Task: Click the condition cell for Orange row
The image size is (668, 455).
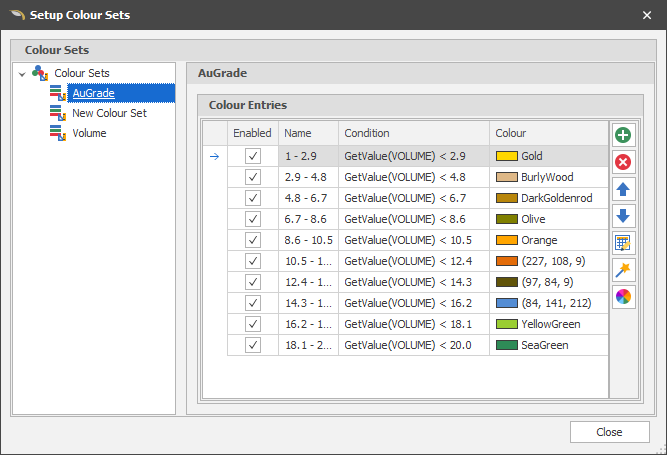Action: click(x=413, y=240)
